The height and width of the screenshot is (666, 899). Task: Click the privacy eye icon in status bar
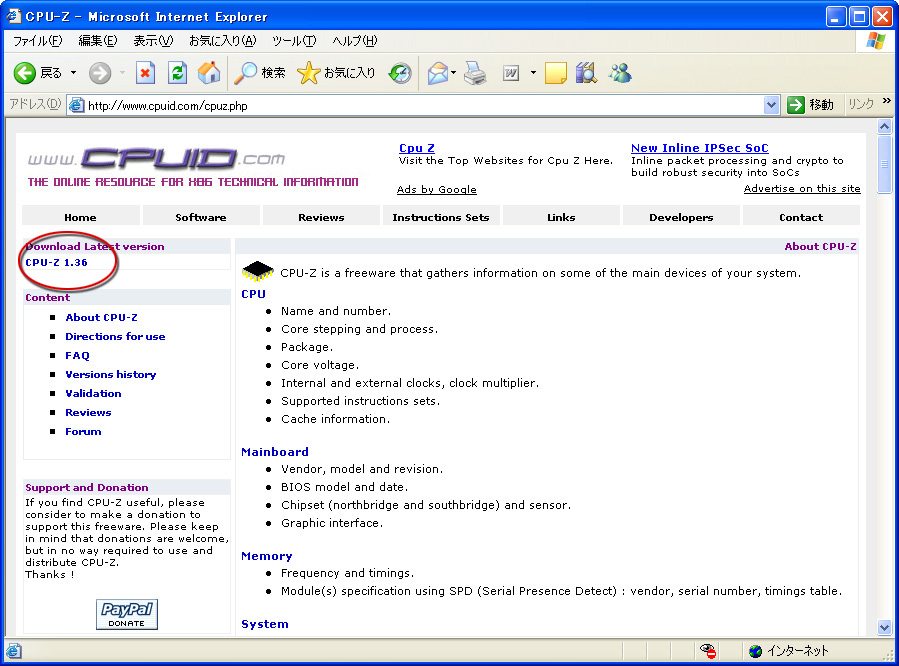[709, 651]
